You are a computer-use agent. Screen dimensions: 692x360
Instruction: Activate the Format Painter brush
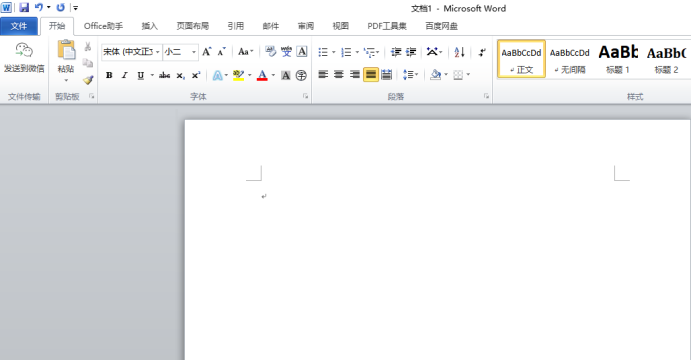[x=88, y=80]
